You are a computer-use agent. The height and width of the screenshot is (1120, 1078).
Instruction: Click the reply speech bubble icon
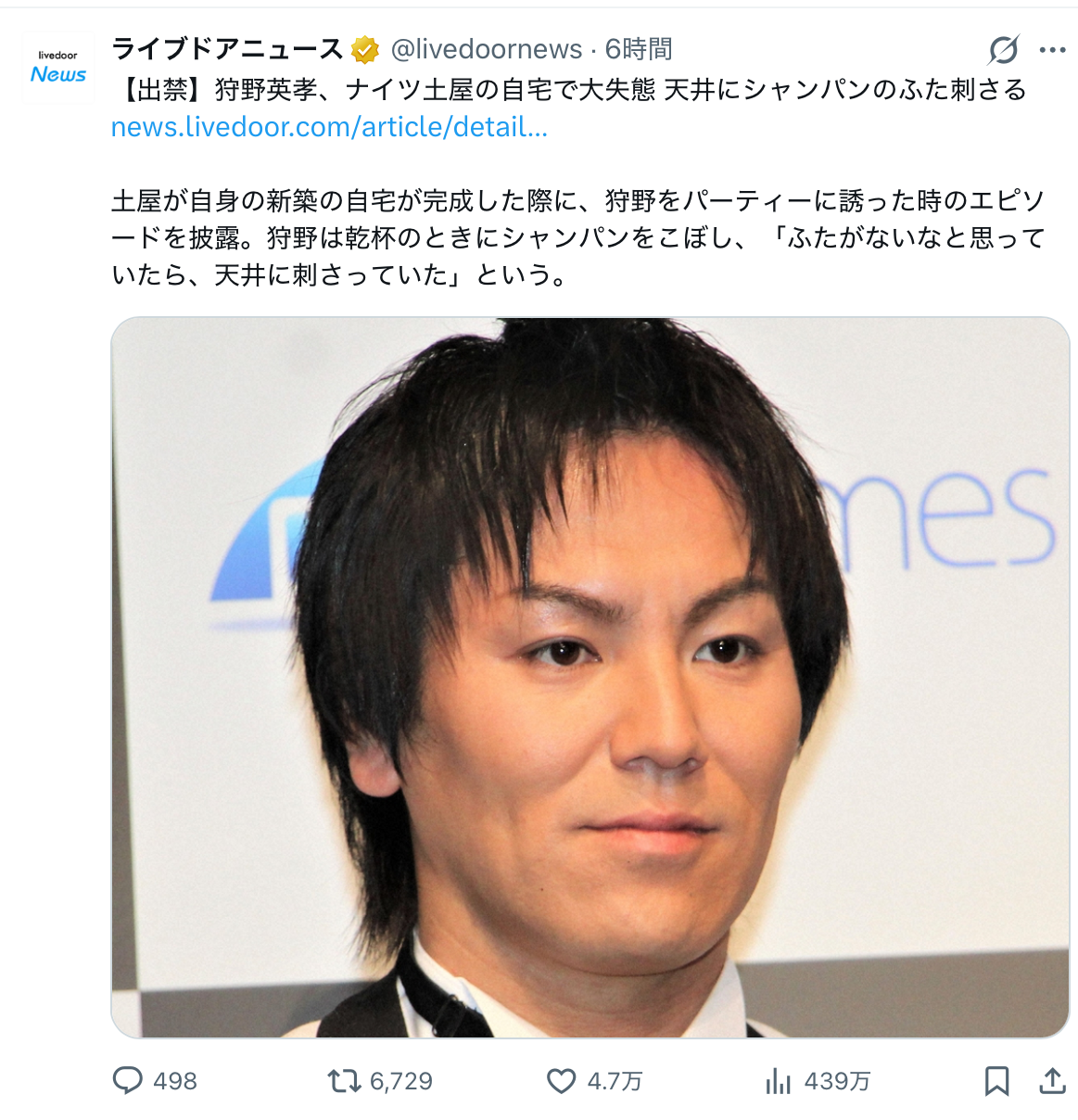click(x=127, y=1081)
